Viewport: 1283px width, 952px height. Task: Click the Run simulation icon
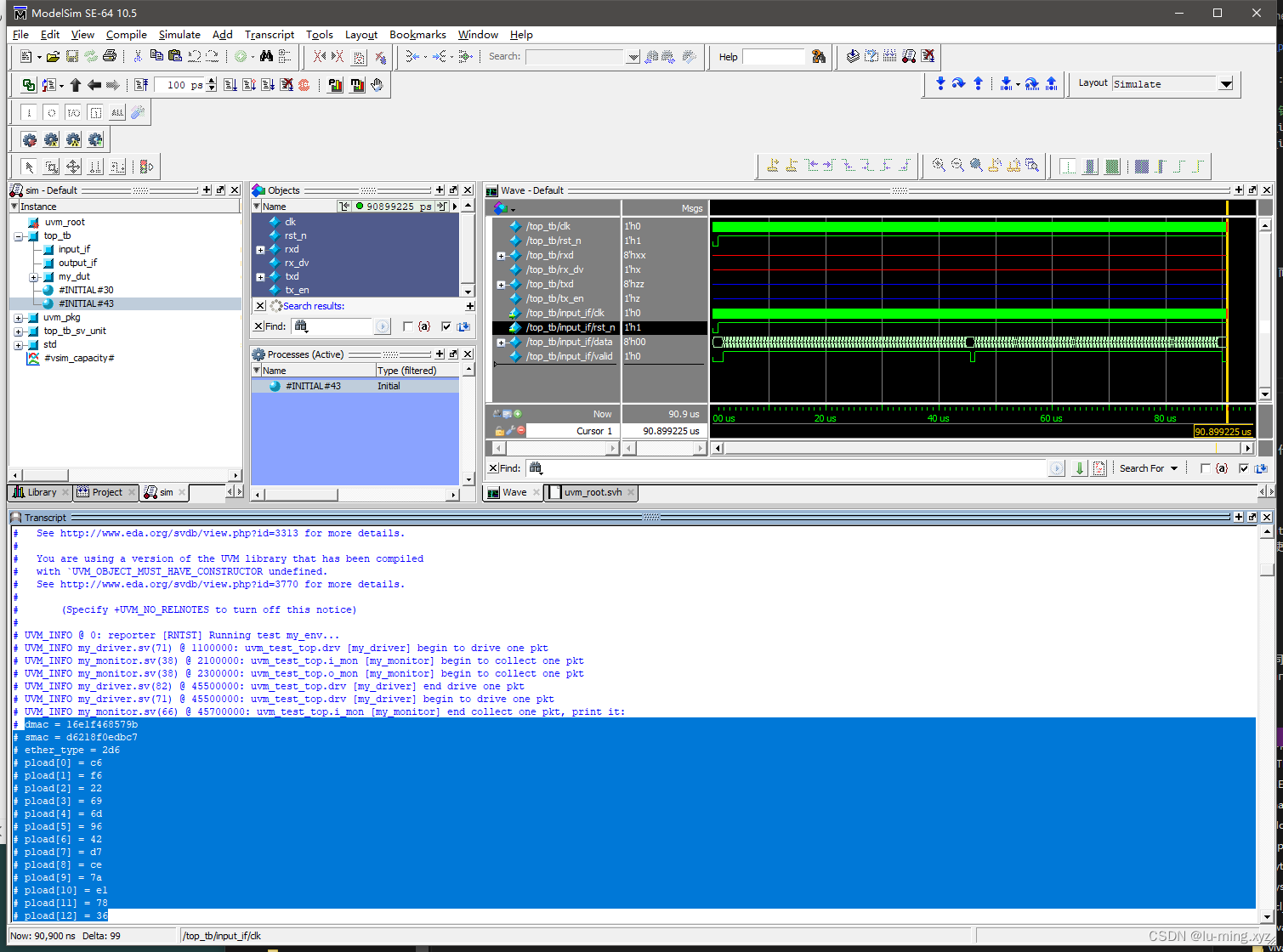coord(230,85)
